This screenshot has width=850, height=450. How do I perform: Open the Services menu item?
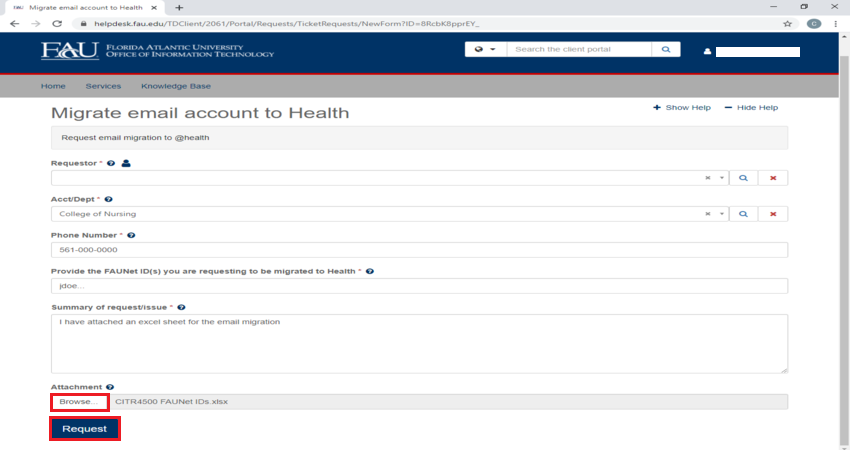pyautogui.click(x=103, y=86)
